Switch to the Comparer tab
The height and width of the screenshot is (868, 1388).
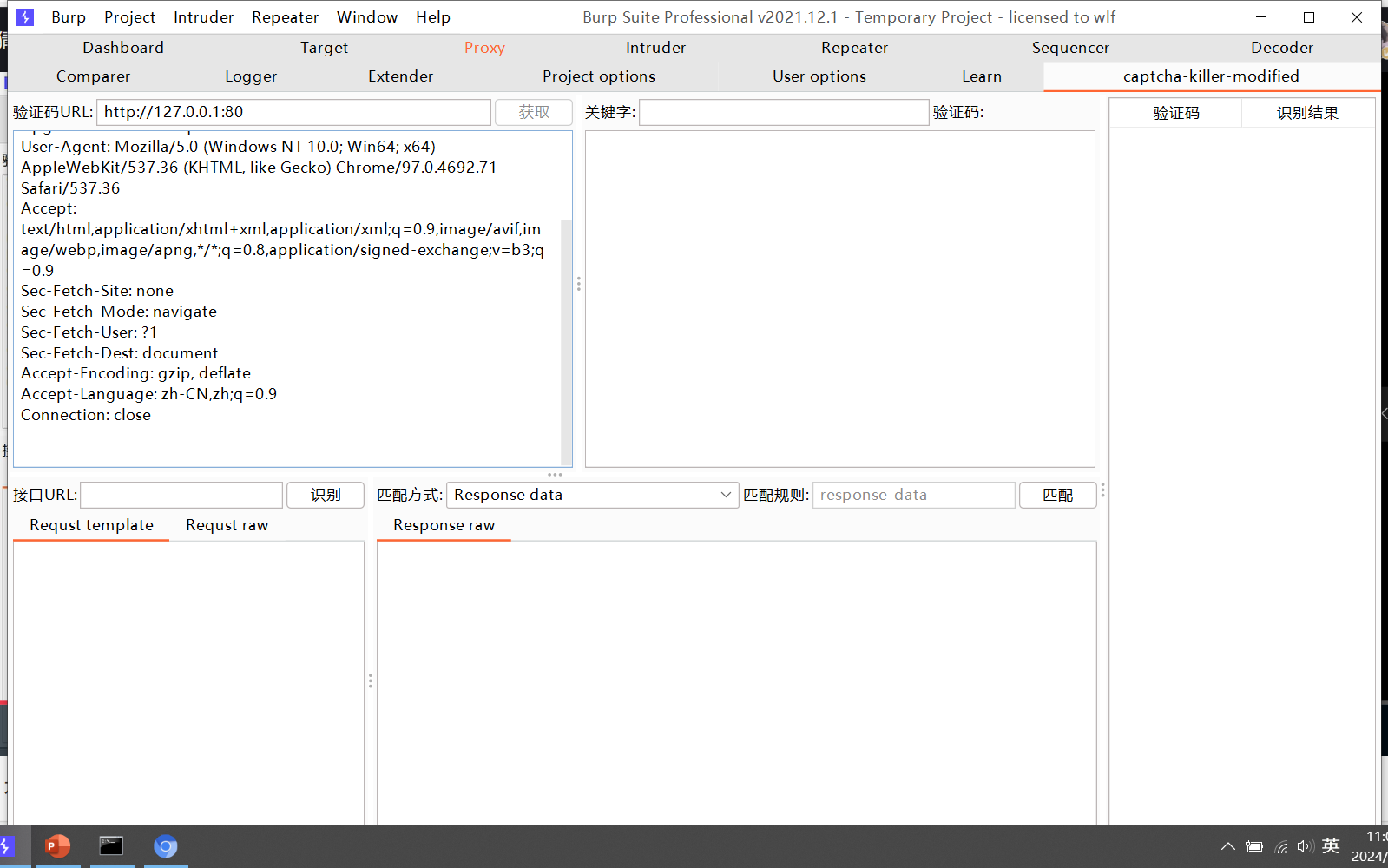pyautogui.click(x=93, y=76)
